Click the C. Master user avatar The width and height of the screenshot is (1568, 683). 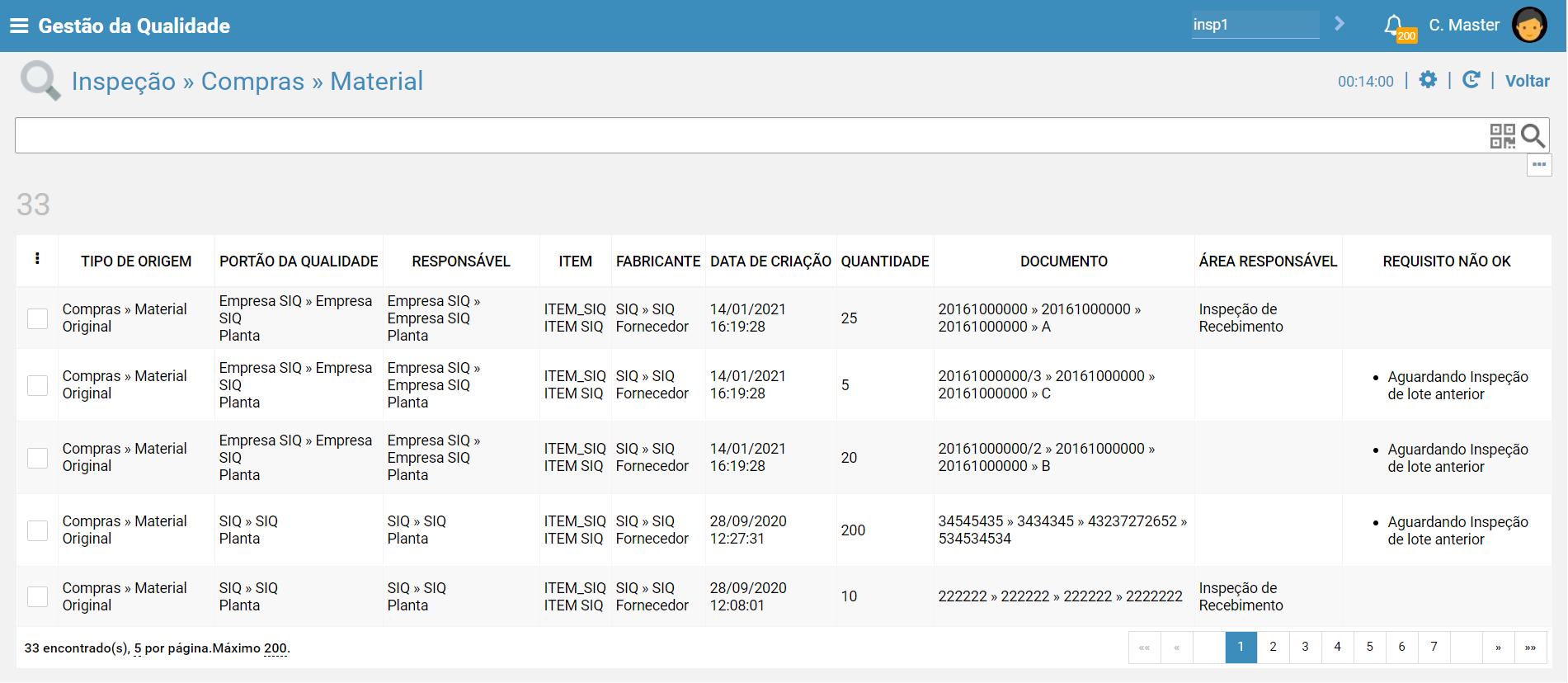pyautogui.click(x=1529, y=25)
